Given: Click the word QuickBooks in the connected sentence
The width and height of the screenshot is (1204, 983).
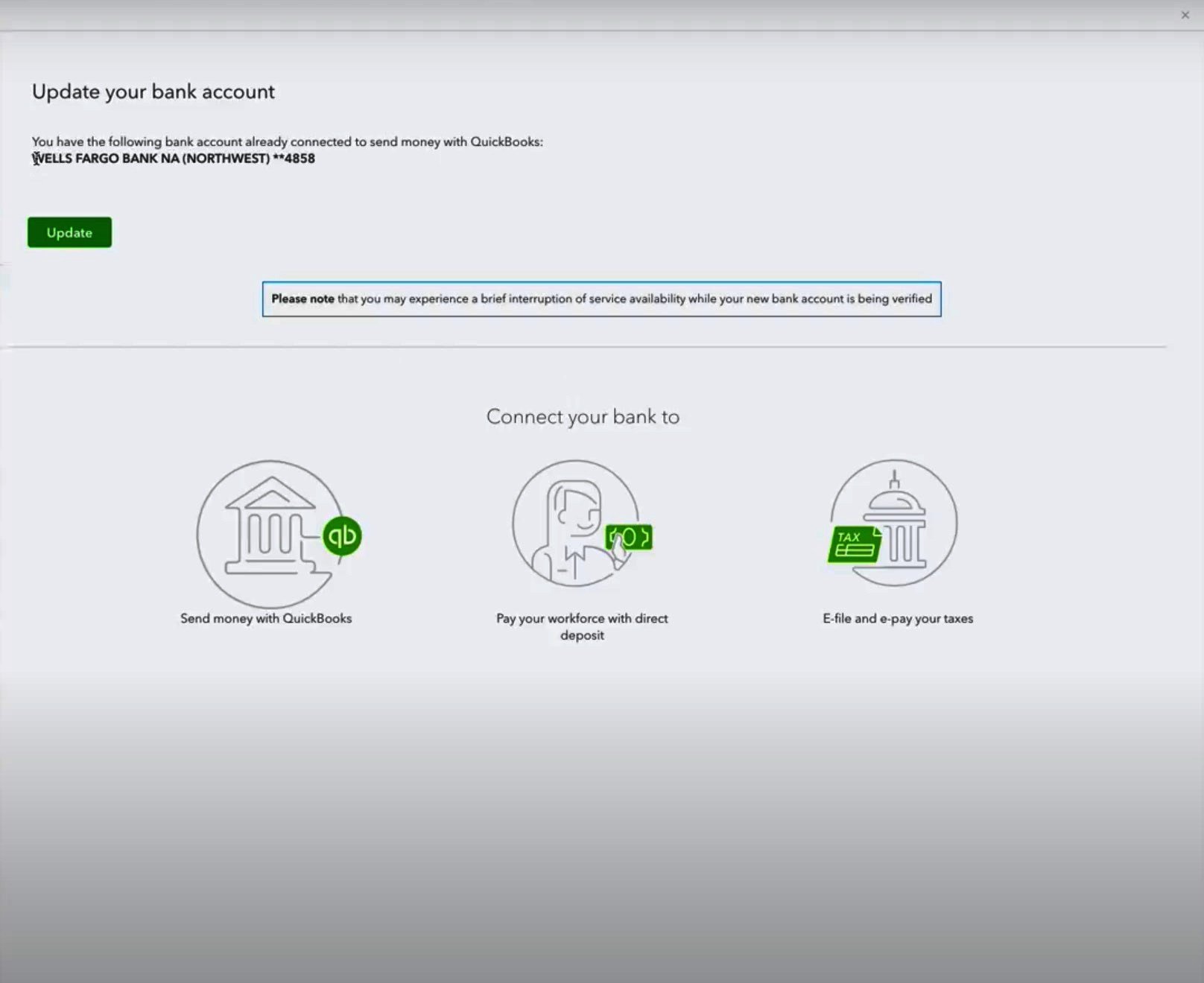Looking at the screenshot, I should coord(506,141).
